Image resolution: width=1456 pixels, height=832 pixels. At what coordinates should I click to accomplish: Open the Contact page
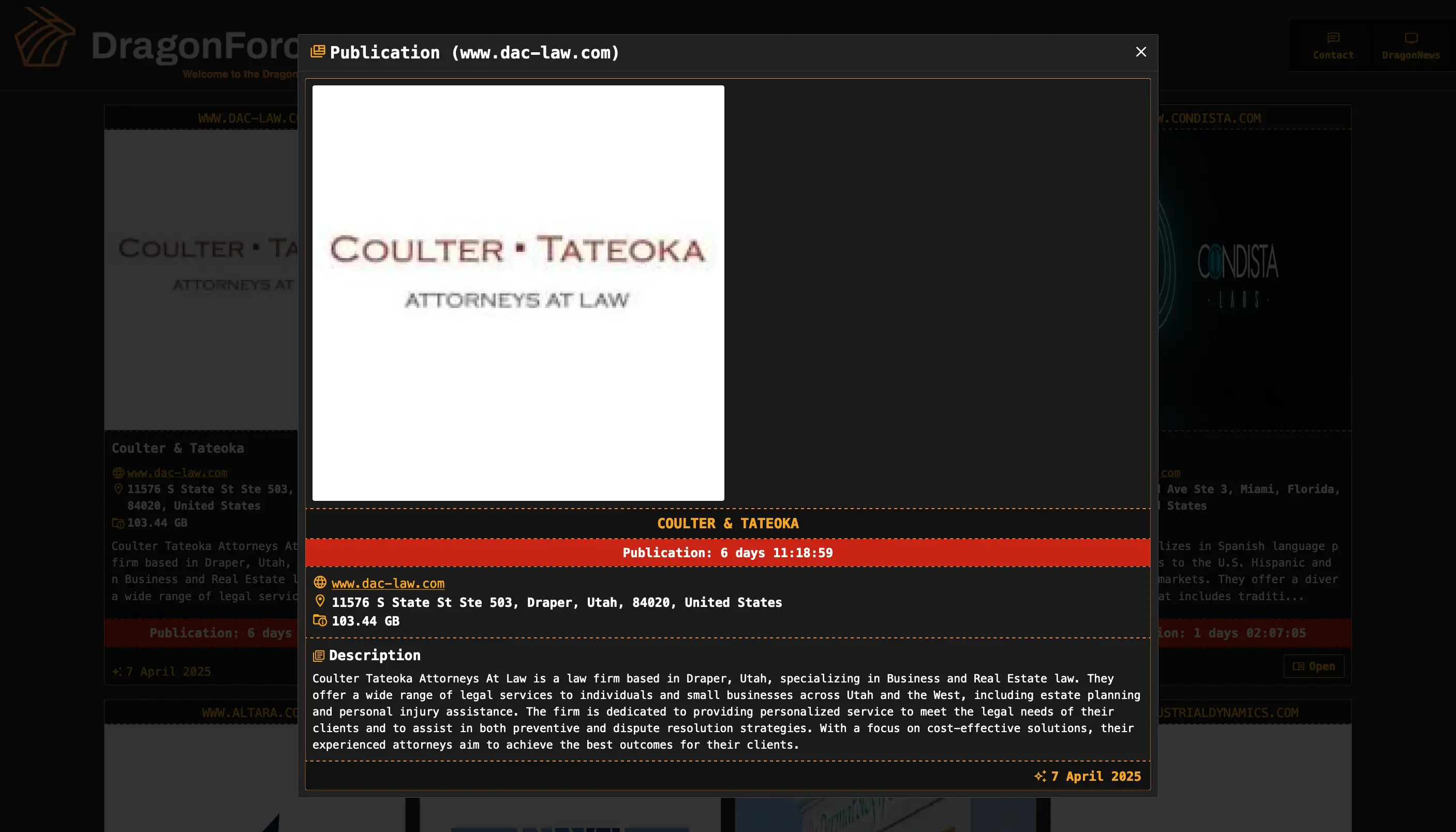coord(1332,46)
